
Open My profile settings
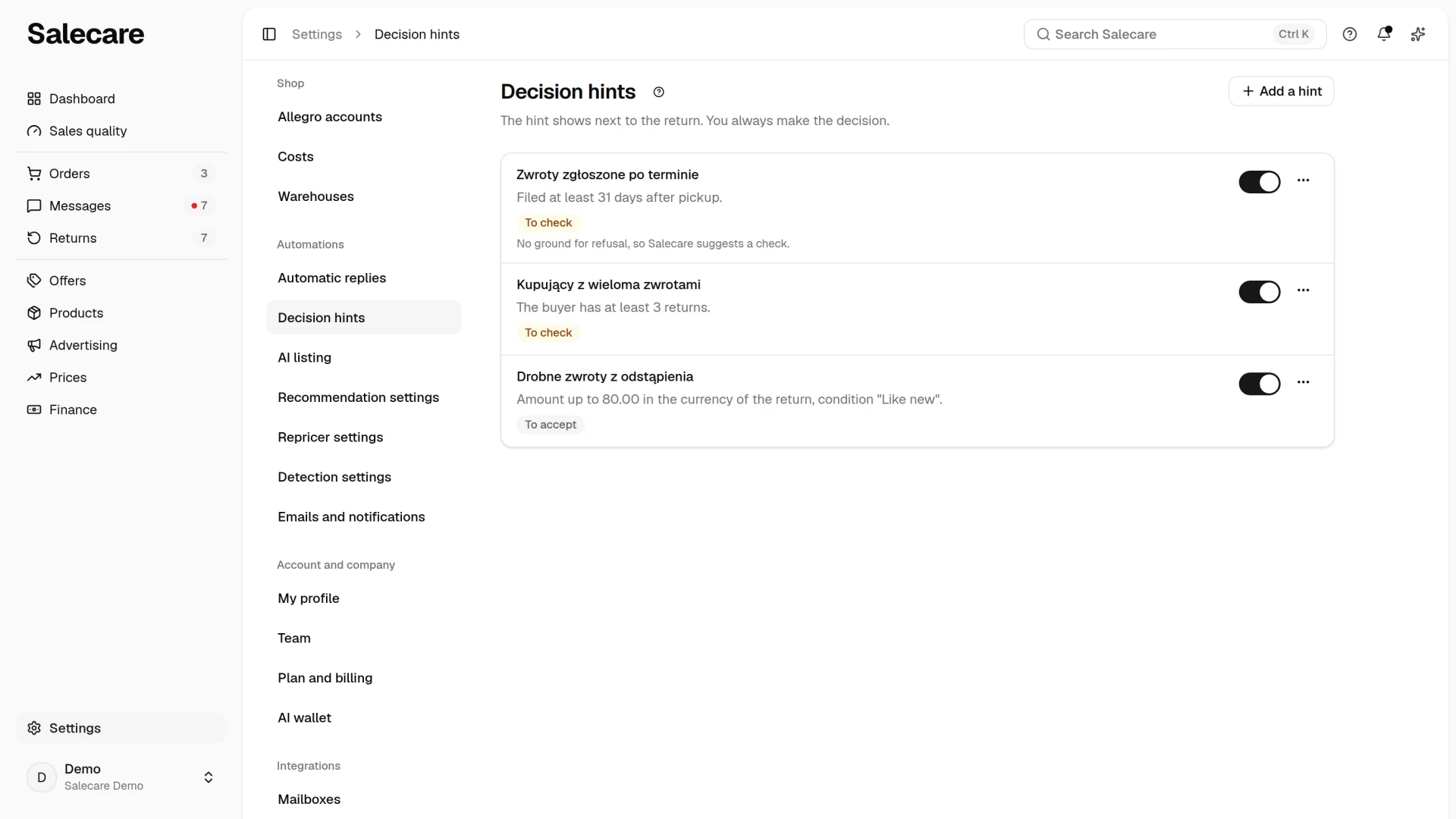[363, 598]
